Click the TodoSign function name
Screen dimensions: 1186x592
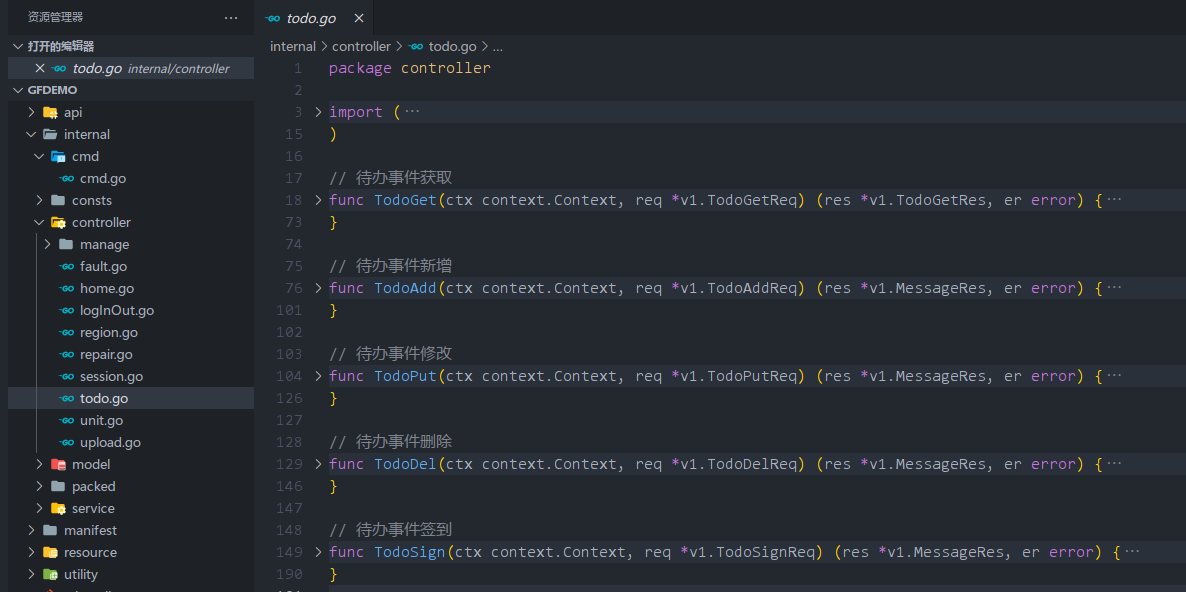pyautogui.click(x=410, y=552)
